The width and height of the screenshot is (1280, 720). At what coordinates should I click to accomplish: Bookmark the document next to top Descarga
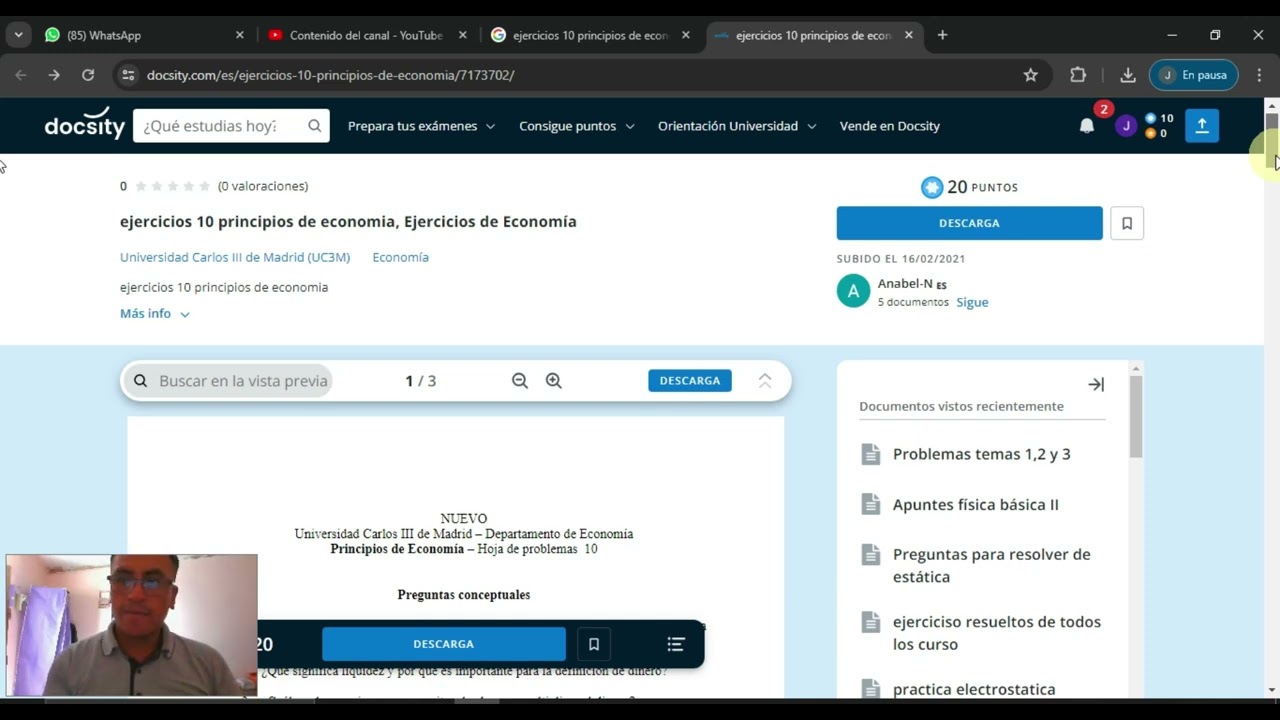click(x=1127, y=223)
